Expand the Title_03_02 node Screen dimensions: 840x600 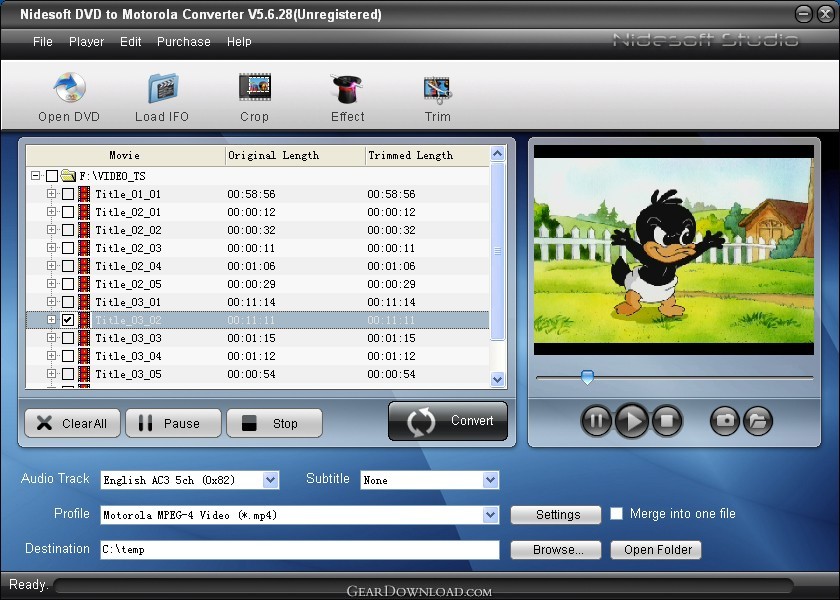51,319
